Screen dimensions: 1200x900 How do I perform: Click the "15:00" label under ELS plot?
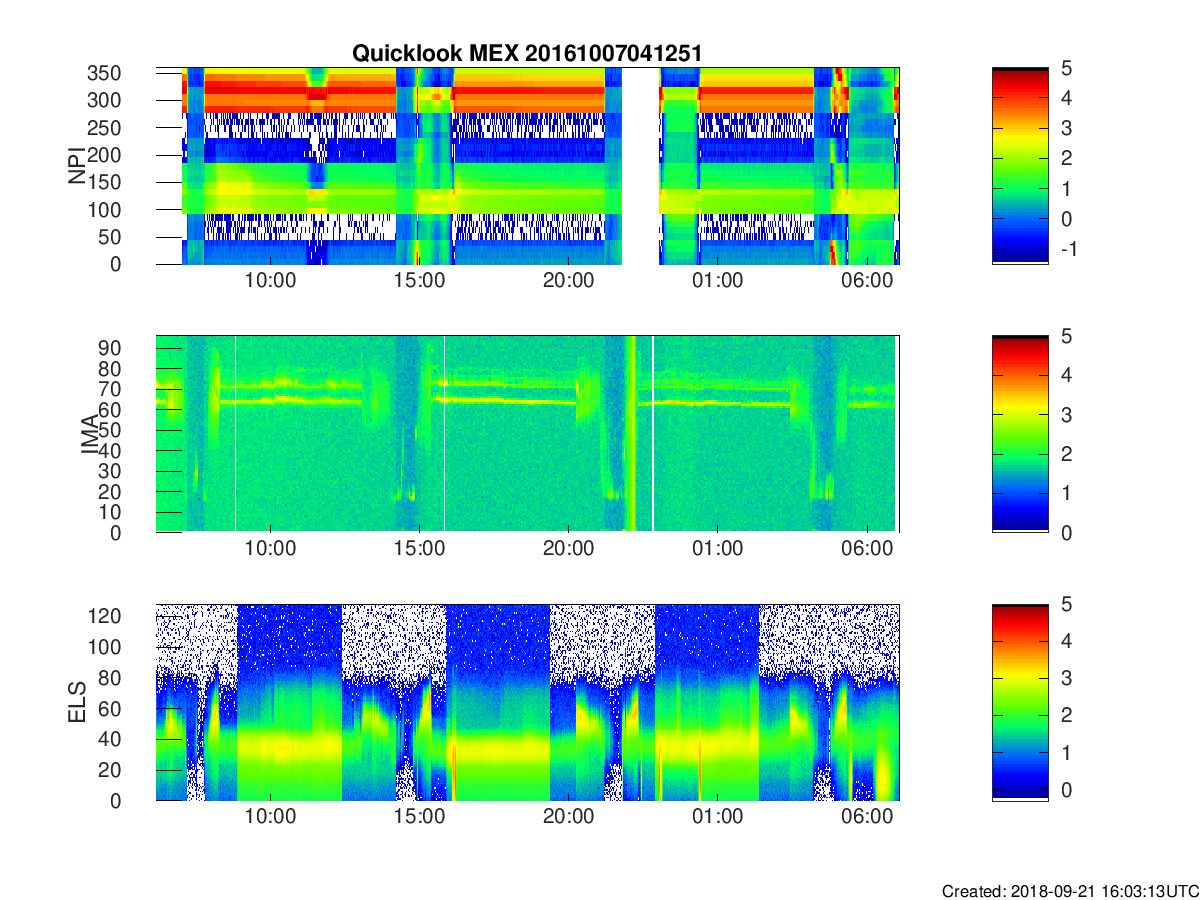tap(419, 817)
